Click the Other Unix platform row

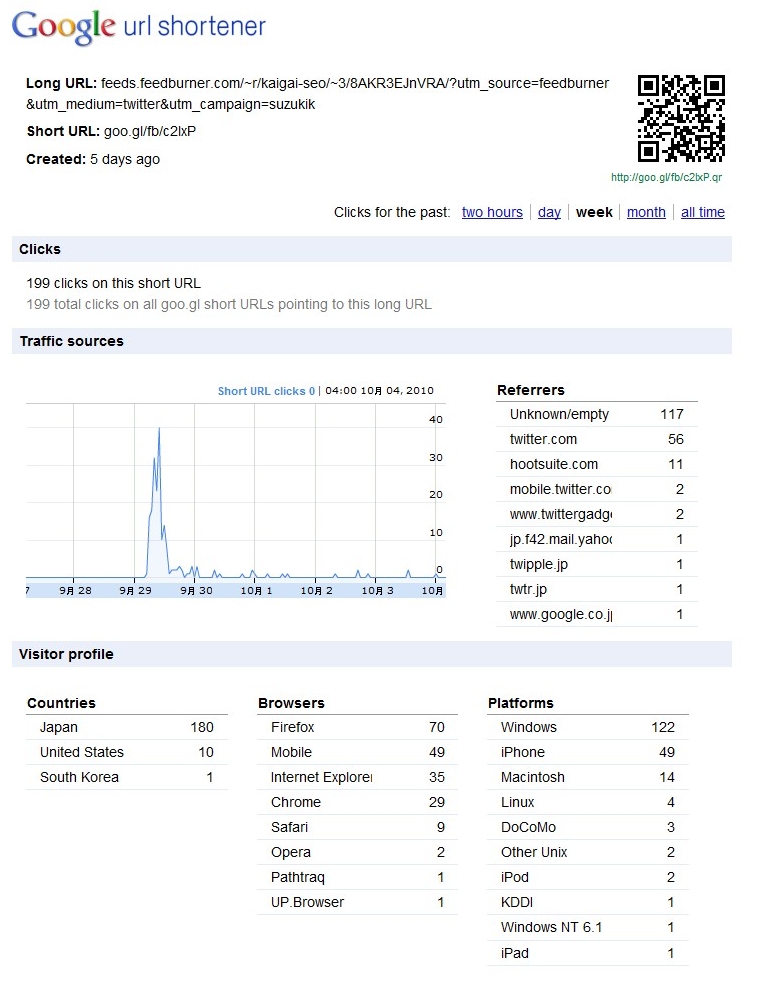(588, 852)
